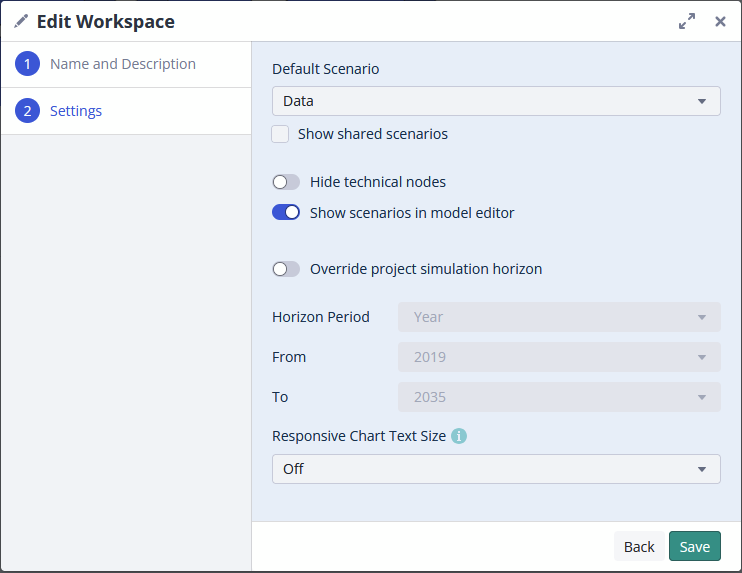Viewport: 742px width, 573px height.
Task: Click the pencil edit icon in title
Action: (x=21, y=21)
